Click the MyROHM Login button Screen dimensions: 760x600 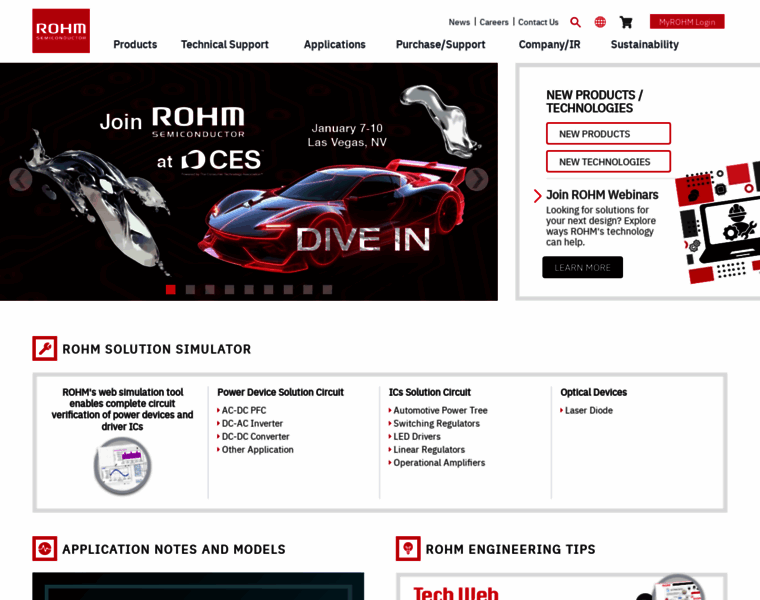coord(687,22)
